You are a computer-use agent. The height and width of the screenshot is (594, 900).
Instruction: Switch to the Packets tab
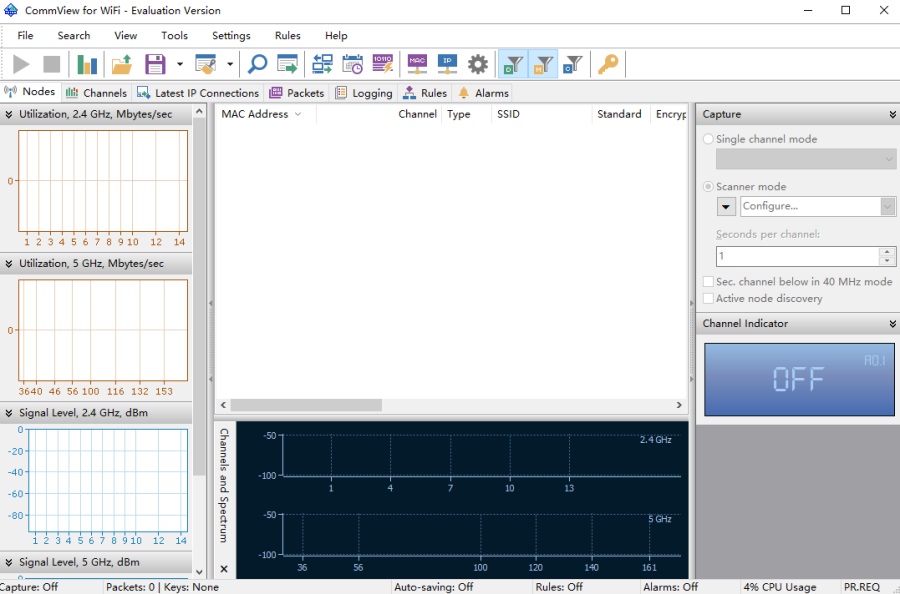click(x=297, y=93)
